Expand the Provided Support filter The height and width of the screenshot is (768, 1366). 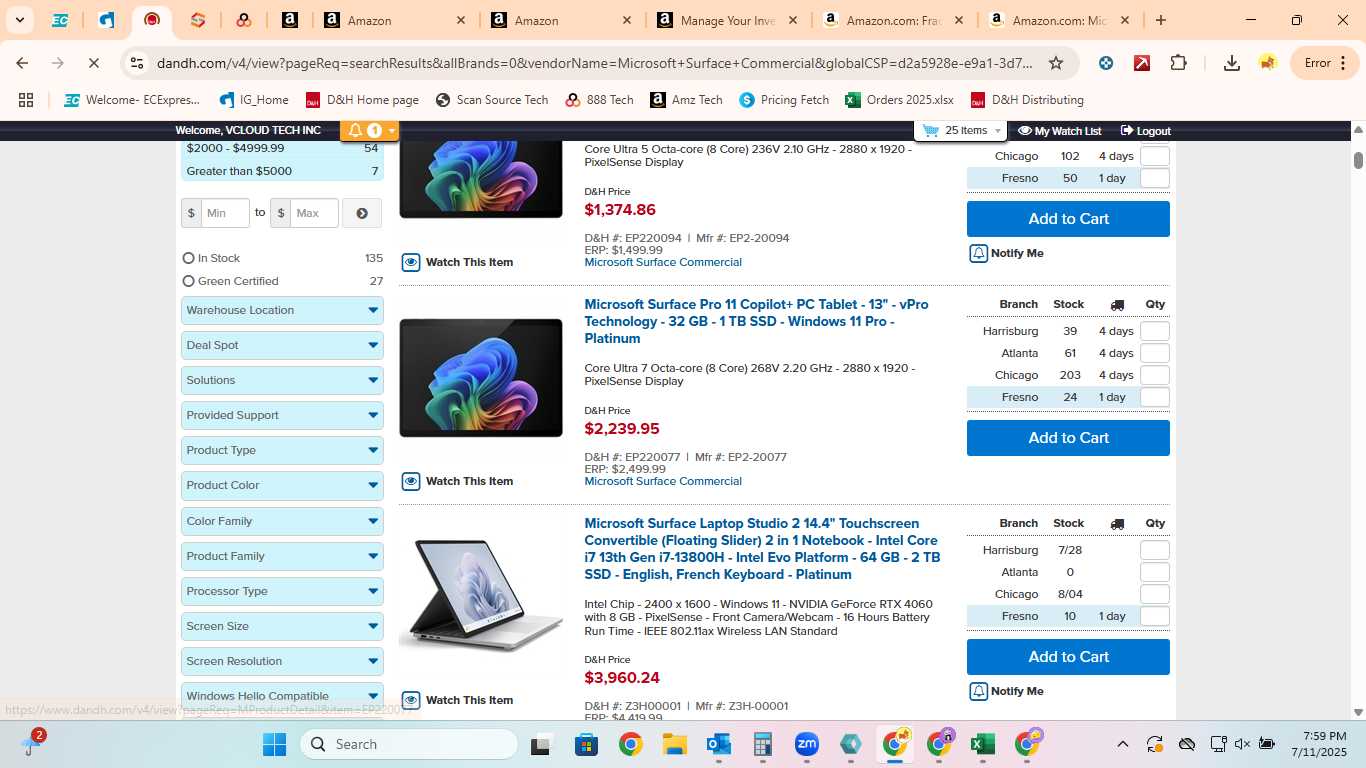pos(282,415)
